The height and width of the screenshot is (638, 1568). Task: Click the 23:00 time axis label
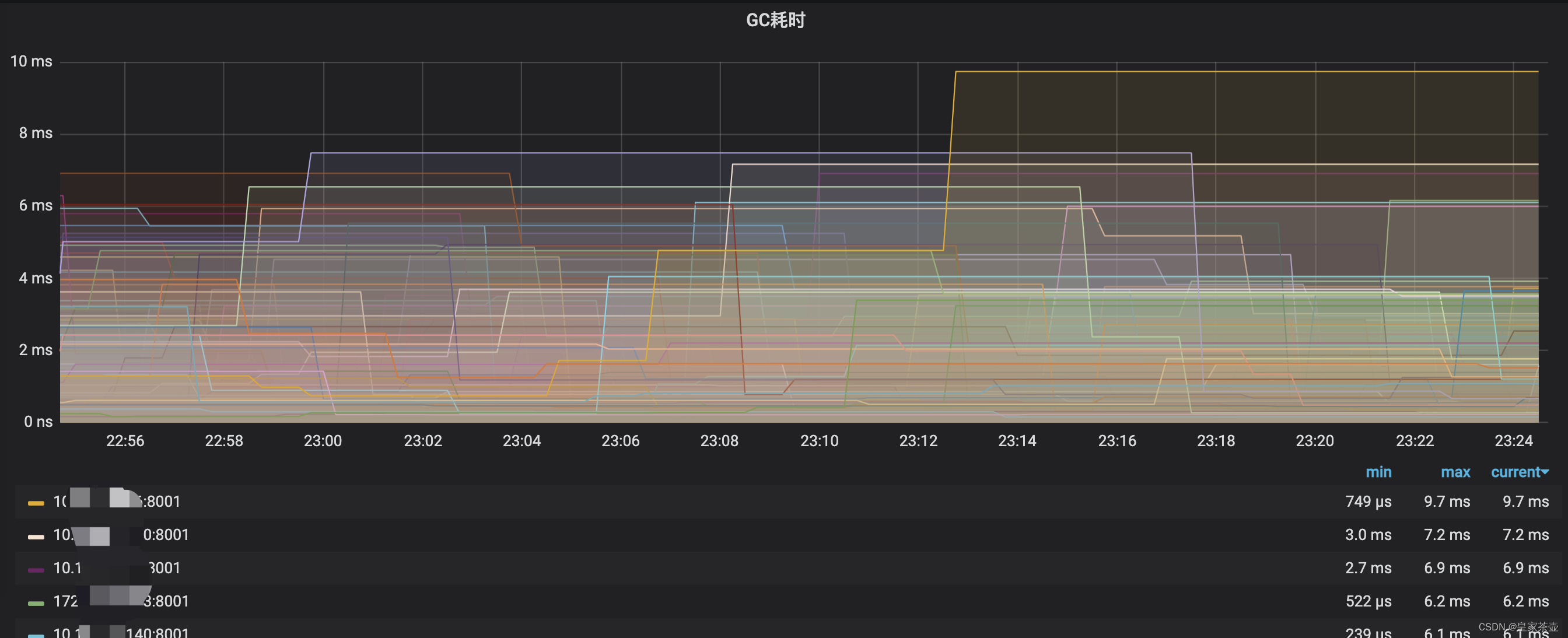[323, 441]
